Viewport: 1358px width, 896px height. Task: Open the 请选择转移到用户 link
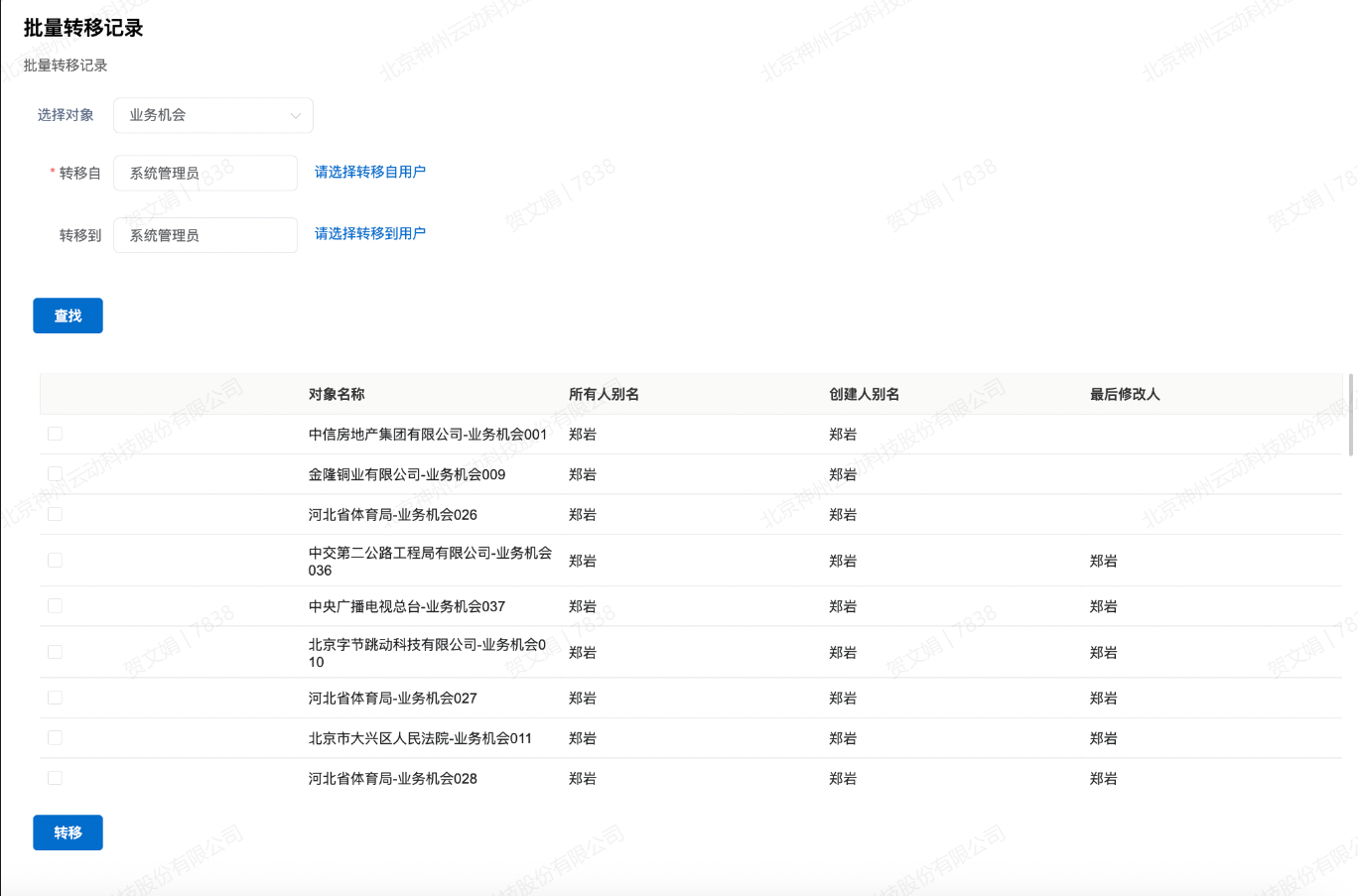(370, 233)
